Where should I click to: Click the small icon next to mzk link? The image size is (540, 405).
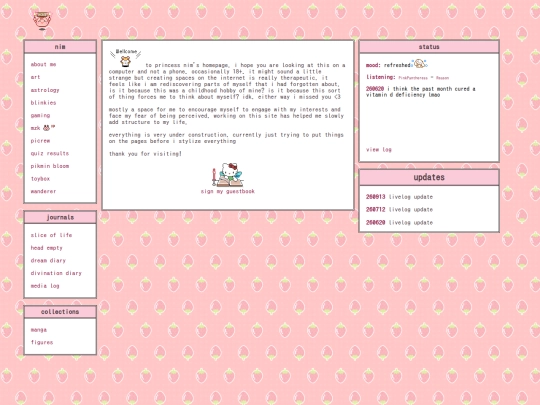coord(49,128)
